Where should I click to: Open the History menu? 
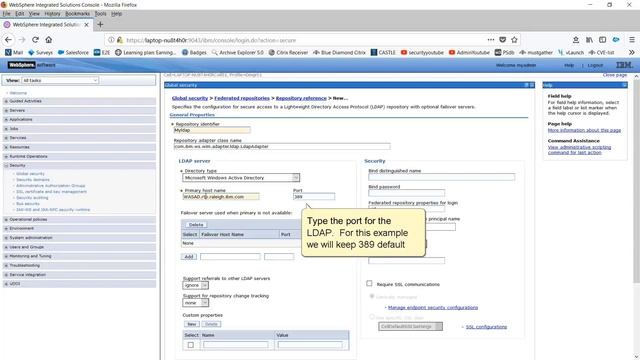click(x=52, y=13)
